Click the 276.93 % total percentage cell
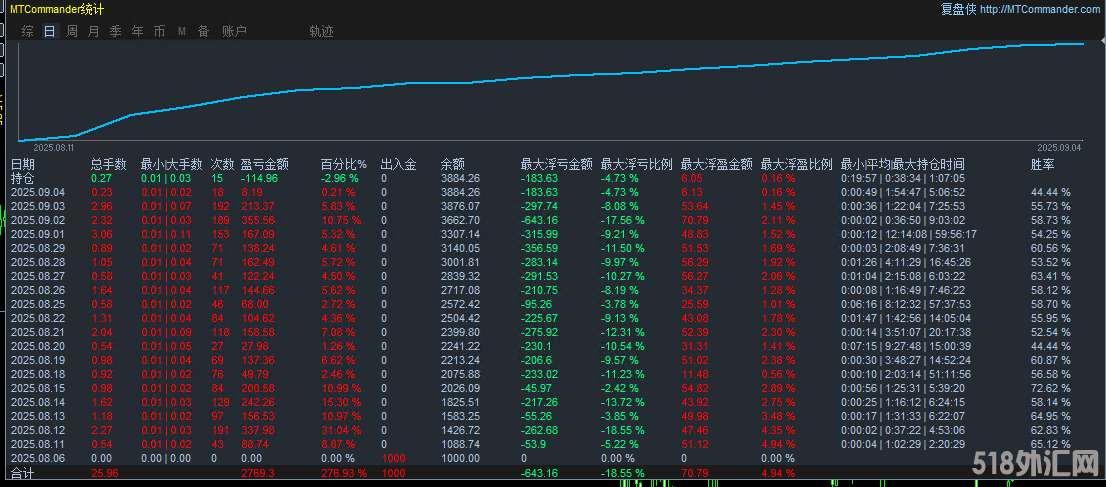The image size is (1106, 487). [344, 473]
